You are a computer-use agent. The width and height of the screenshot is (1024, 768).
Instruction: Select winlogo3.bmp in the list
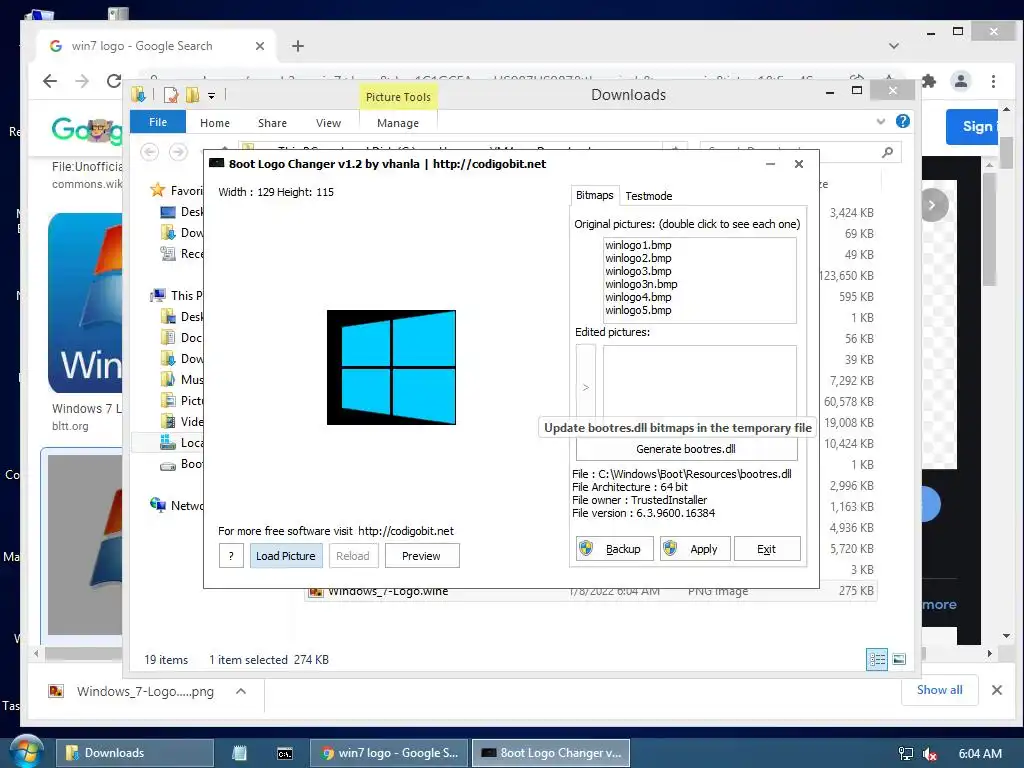coord(638,271)
